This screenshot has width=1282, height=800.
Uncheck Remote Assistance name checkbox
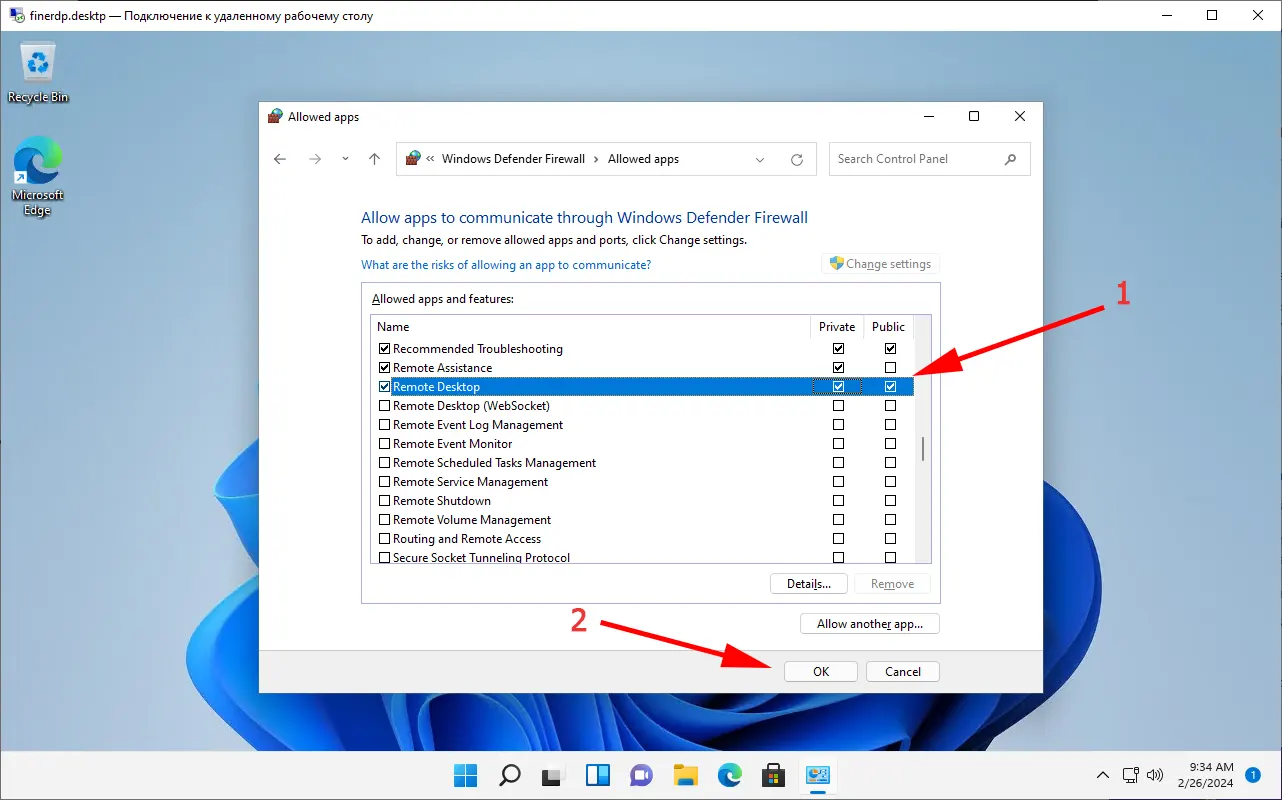(x=384, y=368)
